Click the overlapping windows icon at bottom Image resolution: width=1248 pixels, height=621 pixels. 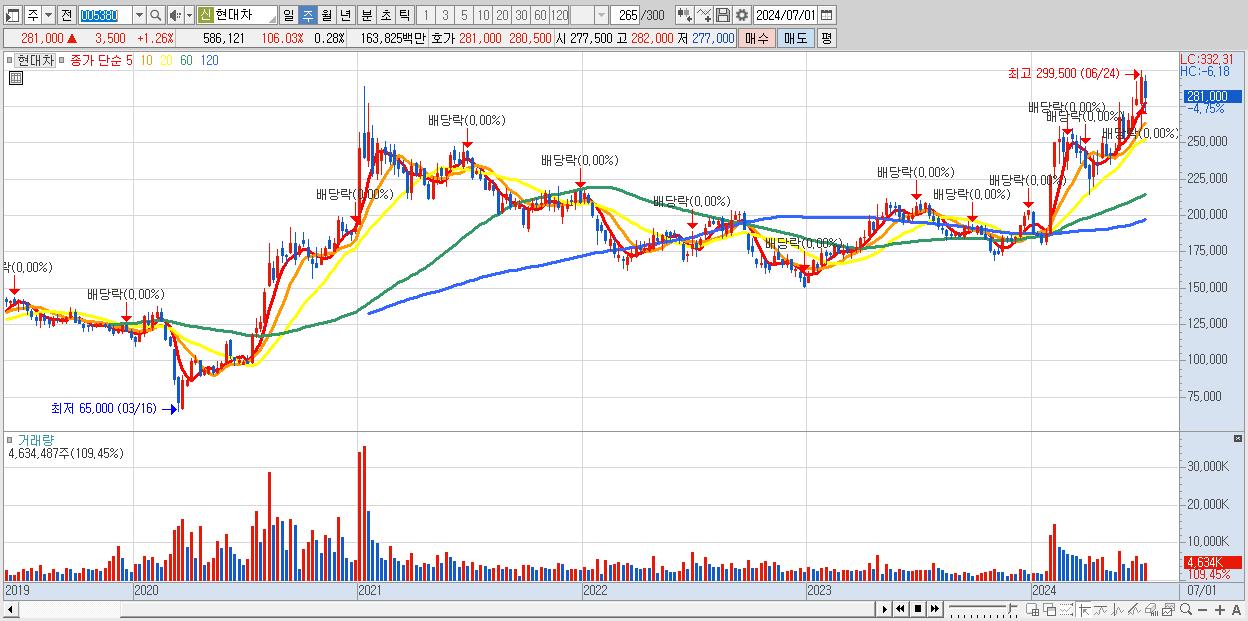[1050, 610]
